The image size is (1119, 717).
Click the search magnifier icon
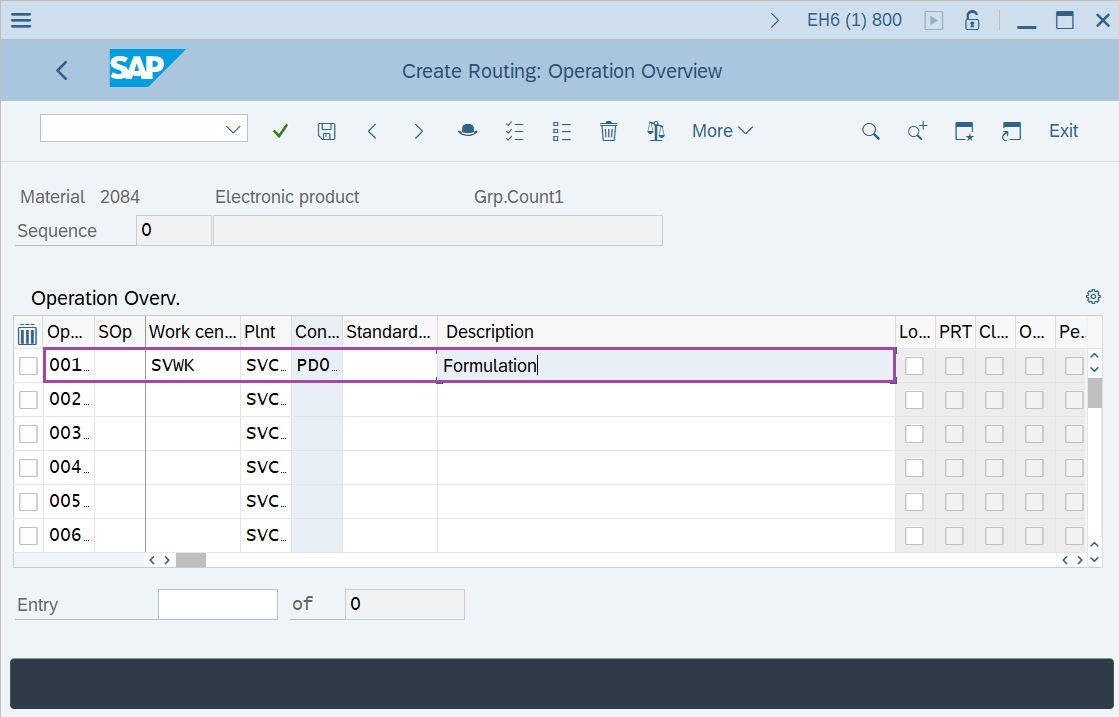870,130
